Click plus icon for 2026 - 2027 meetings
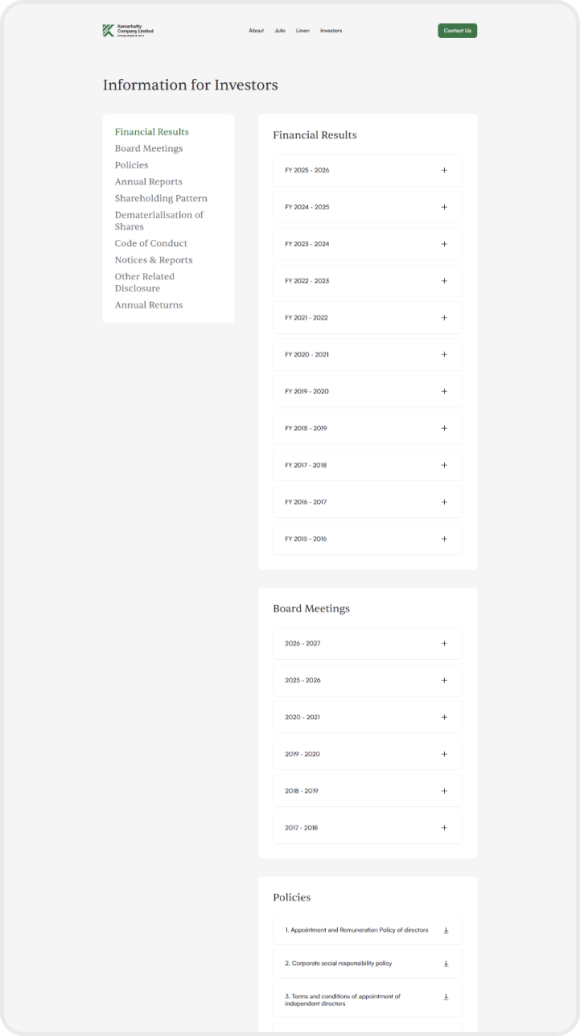 pos(445,644)
